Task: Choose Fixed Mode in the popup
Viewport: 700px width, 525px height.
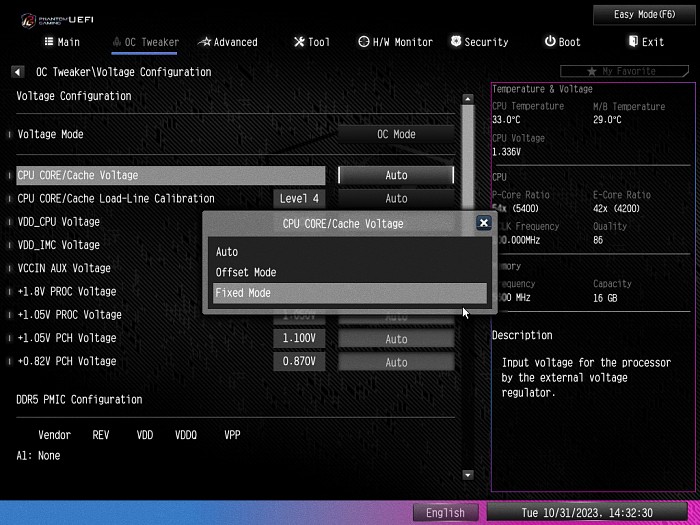Action: tap(350, 293)
